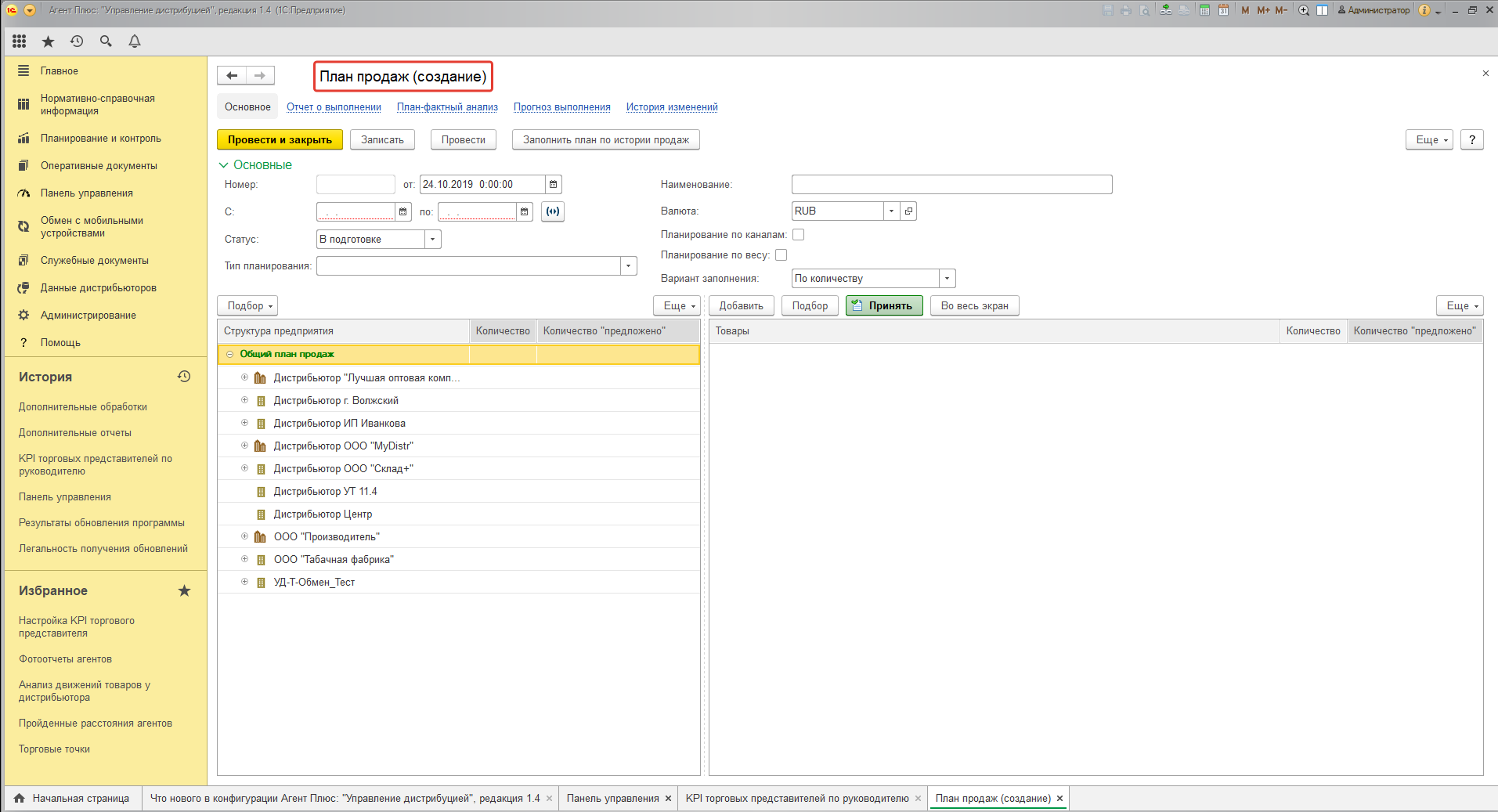Open notifications bell icon
Screen dimensions: 1498x812
(135, 42)
